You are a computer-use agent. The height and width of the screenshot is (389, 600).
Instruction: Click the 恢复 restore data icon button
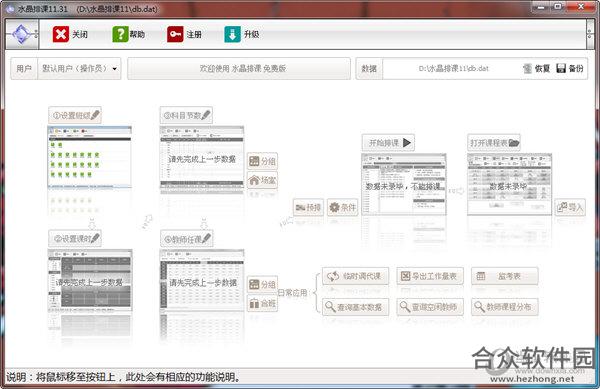(x=536, y=68)
